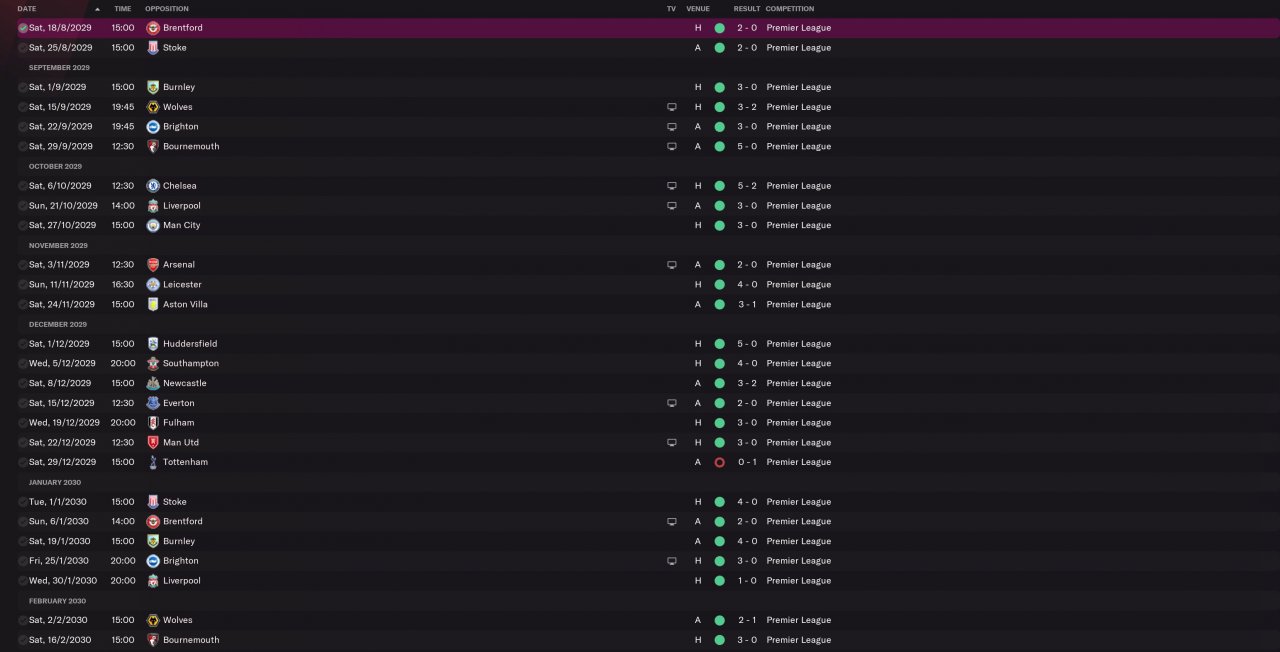Screen dimensions: 1280x652
Task: Click the green win indicator for Chelsea match
Action: (719, 186)
